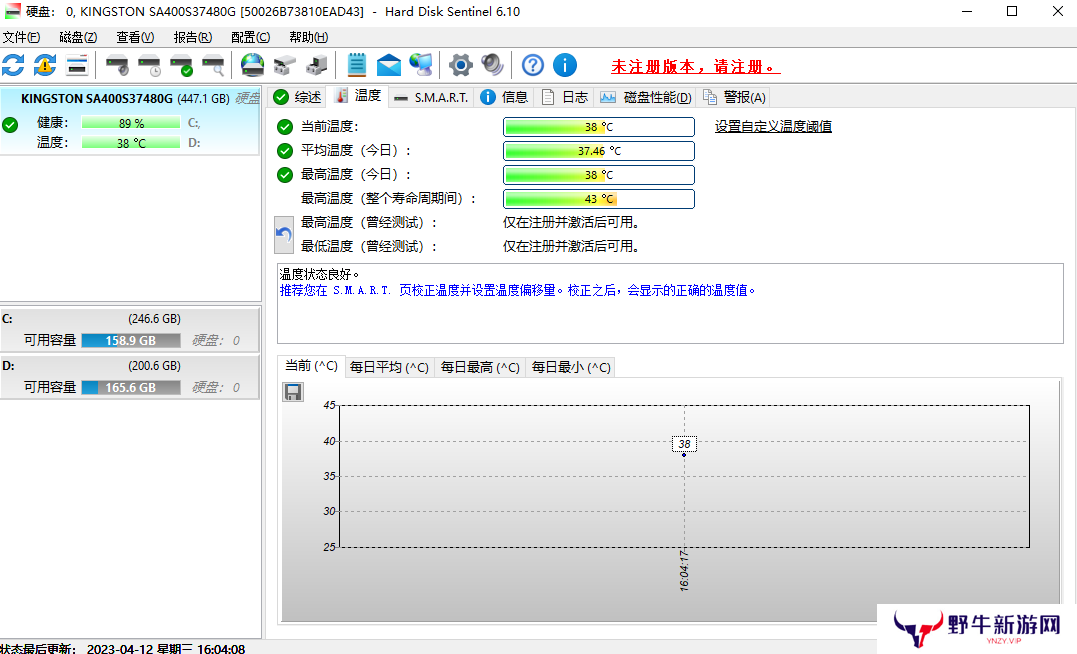Click the globe on disk toolbar icon
1077x654 pixels.
point(252,65)
